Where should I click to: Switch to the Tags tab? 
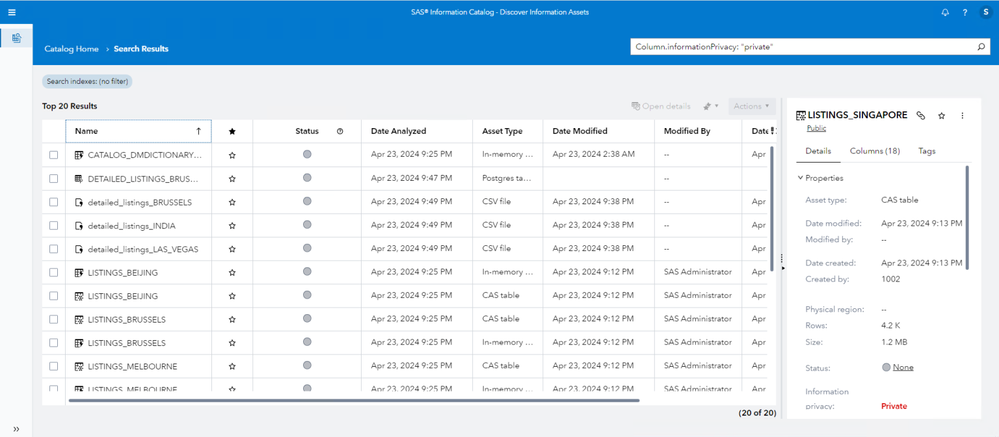pyautogui.click(x=926, y=151)
